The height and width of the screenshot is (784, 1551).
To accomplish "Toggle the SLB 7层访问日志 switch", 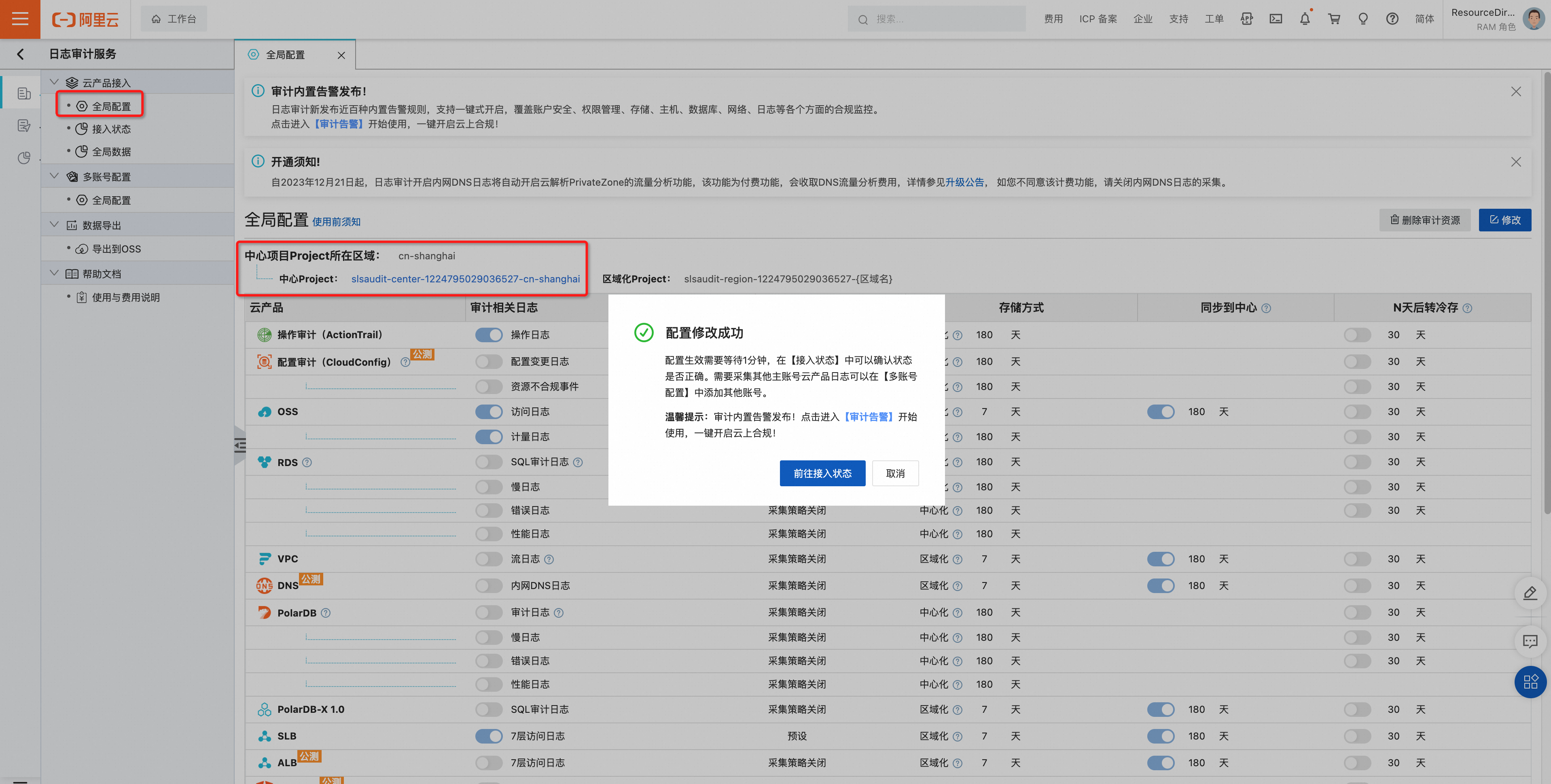I will [x=488, y=736].
